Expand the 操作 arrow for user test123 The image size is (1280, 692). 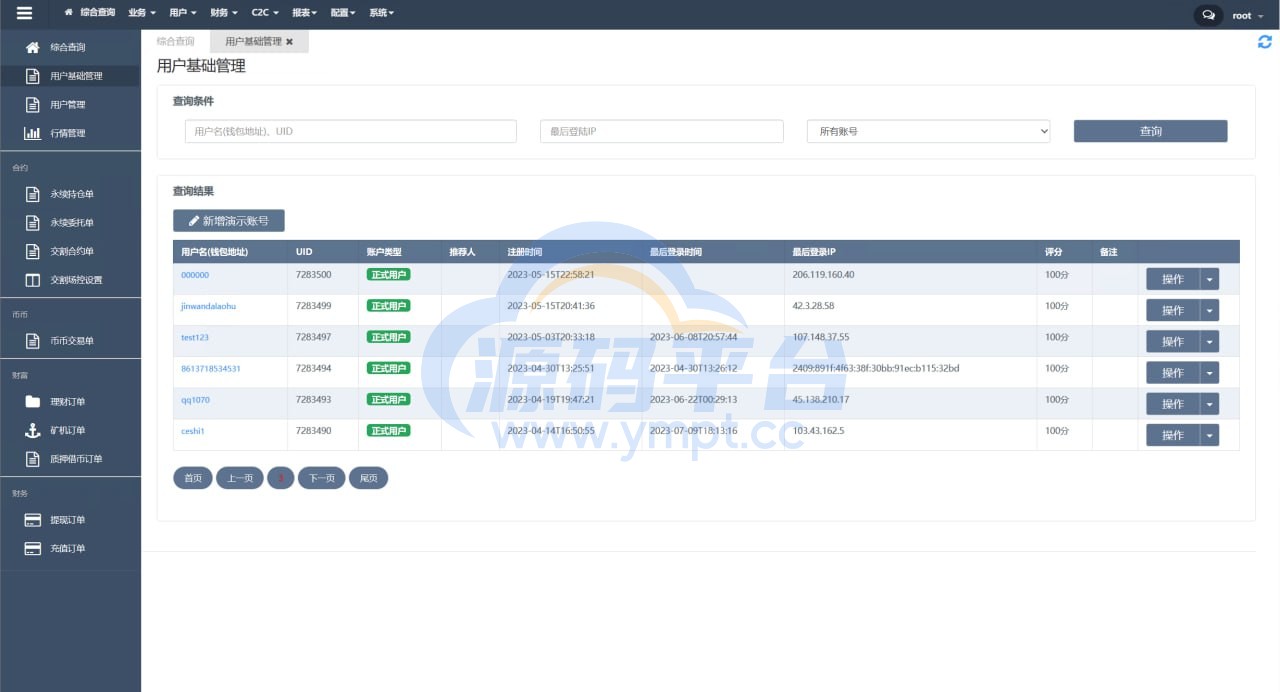[1210, 341]
